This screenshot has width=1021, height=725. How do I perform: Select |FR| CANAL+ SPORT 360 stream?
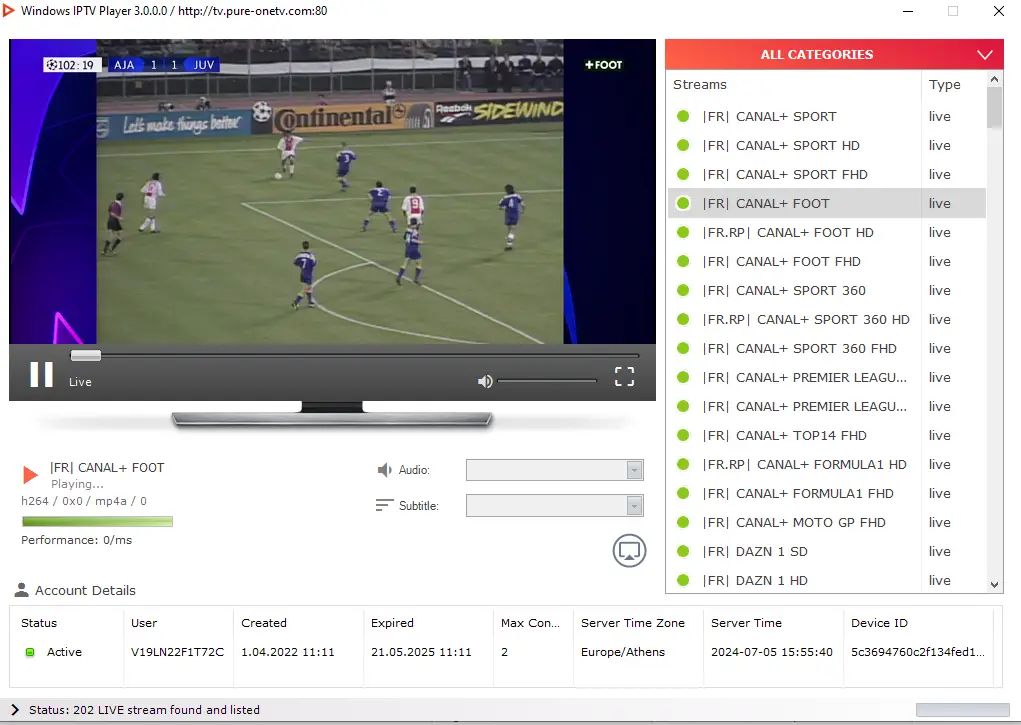pyautogui.click(x=827, y=291)
